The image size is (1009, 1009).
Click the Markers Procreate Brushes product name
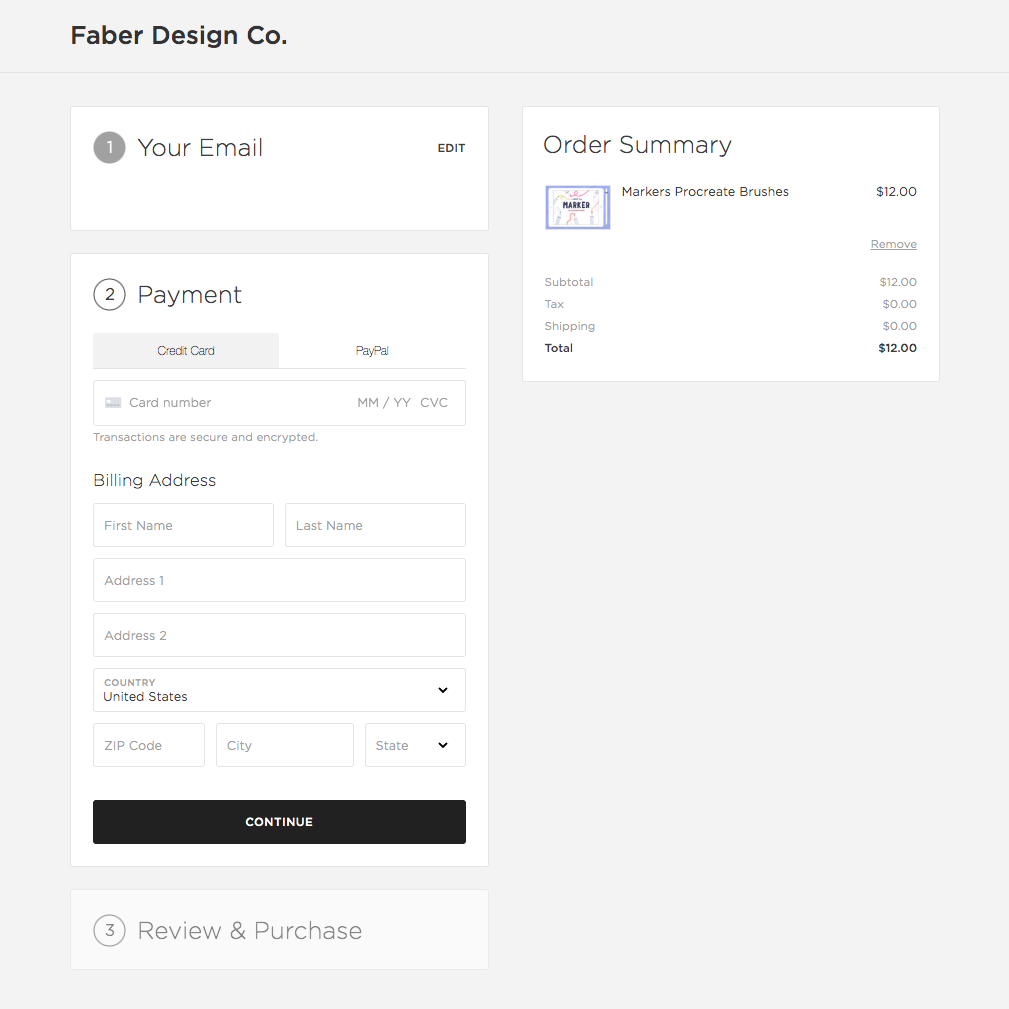705,192
